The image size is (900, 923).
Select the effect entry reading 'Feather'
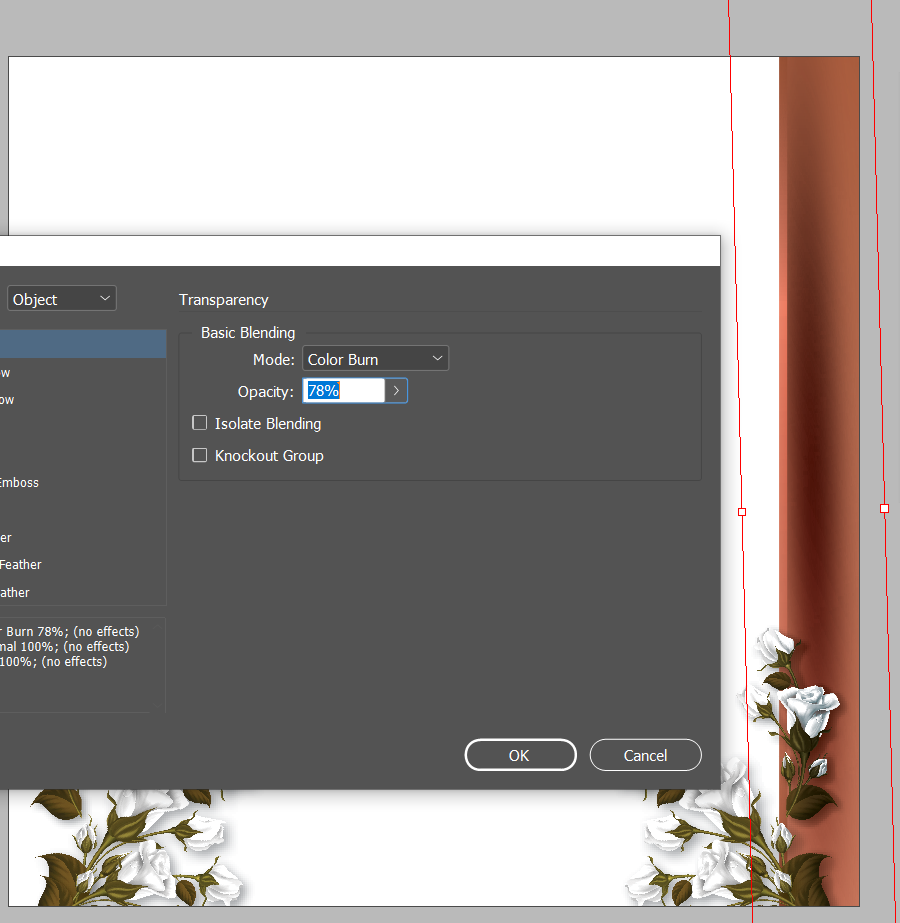pyautogui.click(x=21, y=565)
